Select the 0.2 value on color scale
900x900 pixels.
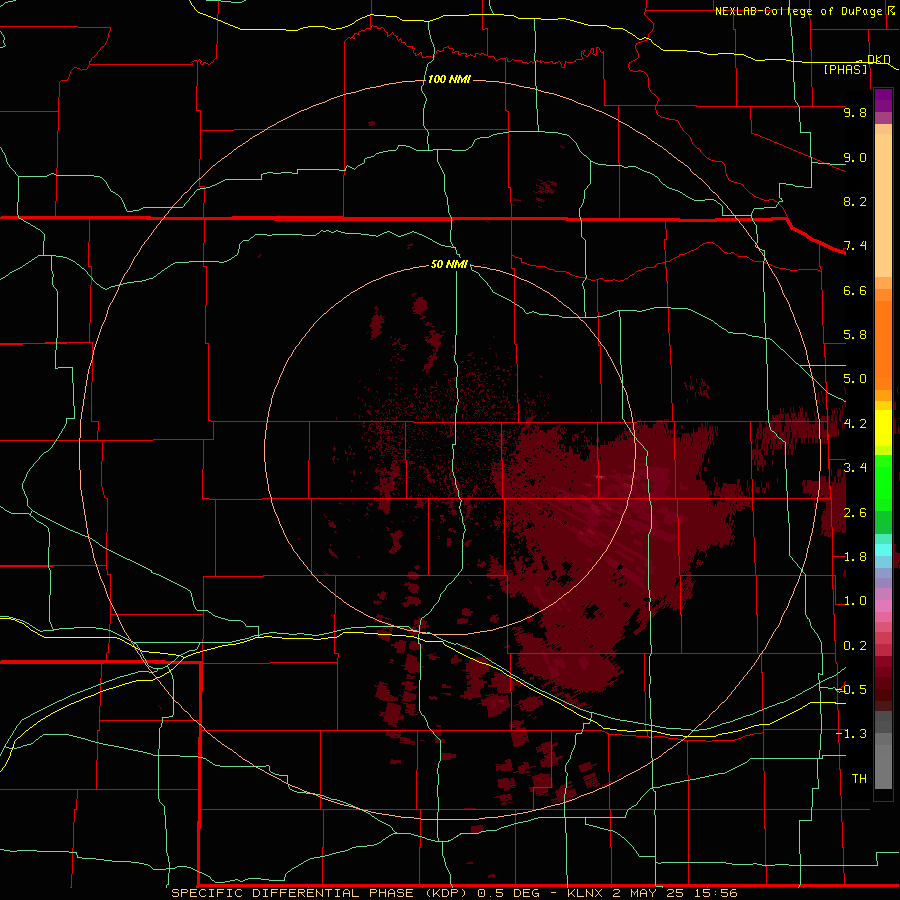[855, 646]
